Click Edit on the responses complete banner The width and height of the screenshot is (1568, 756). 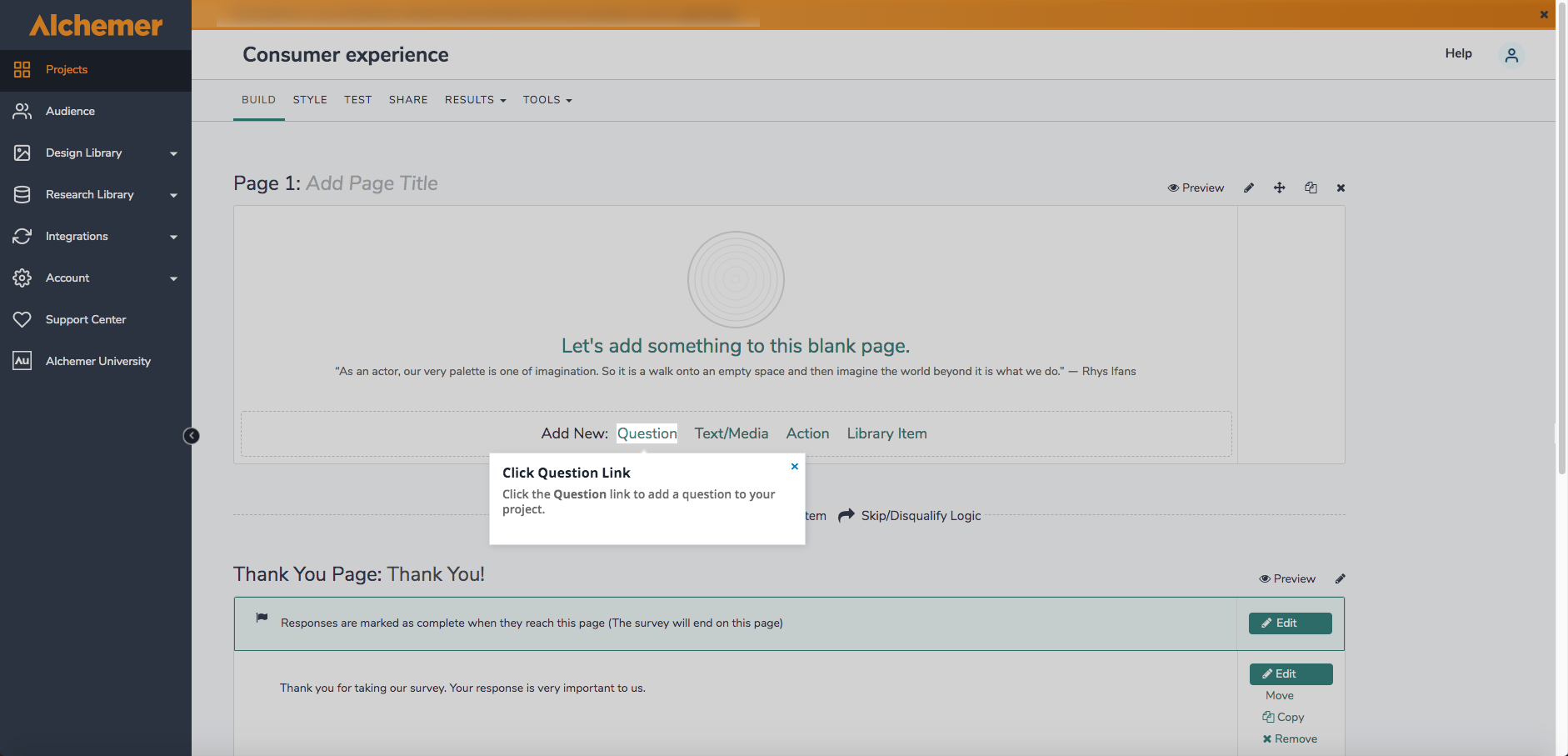tap(1290, 623)
